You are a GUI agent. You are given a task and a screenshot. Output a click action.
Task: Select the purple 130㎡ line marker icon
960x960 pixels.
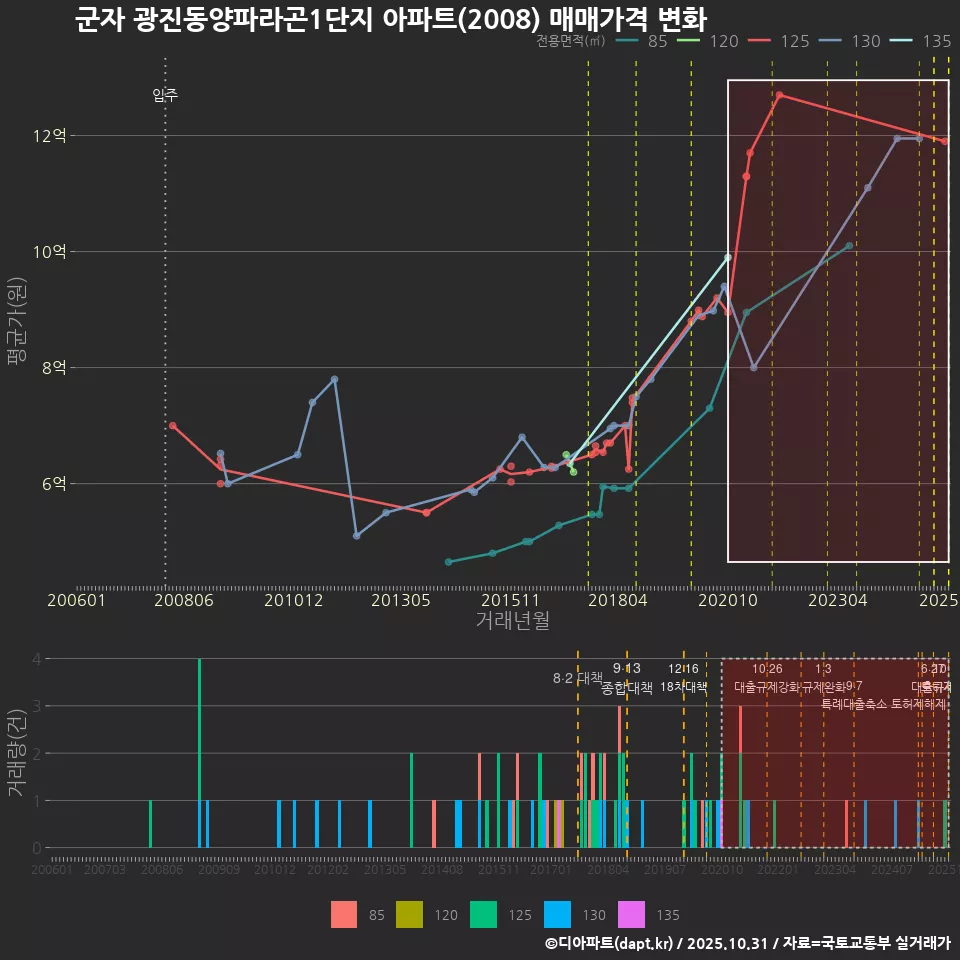pos(830,42)
